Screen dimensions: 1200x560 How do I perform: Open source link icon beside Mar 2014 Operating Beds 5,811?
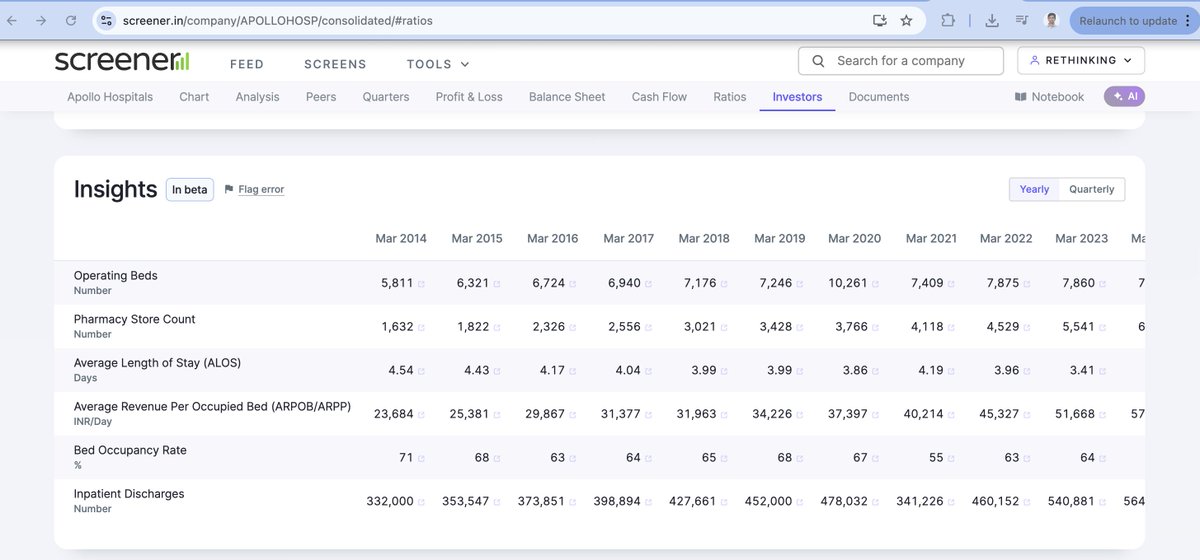pos(421,284)
